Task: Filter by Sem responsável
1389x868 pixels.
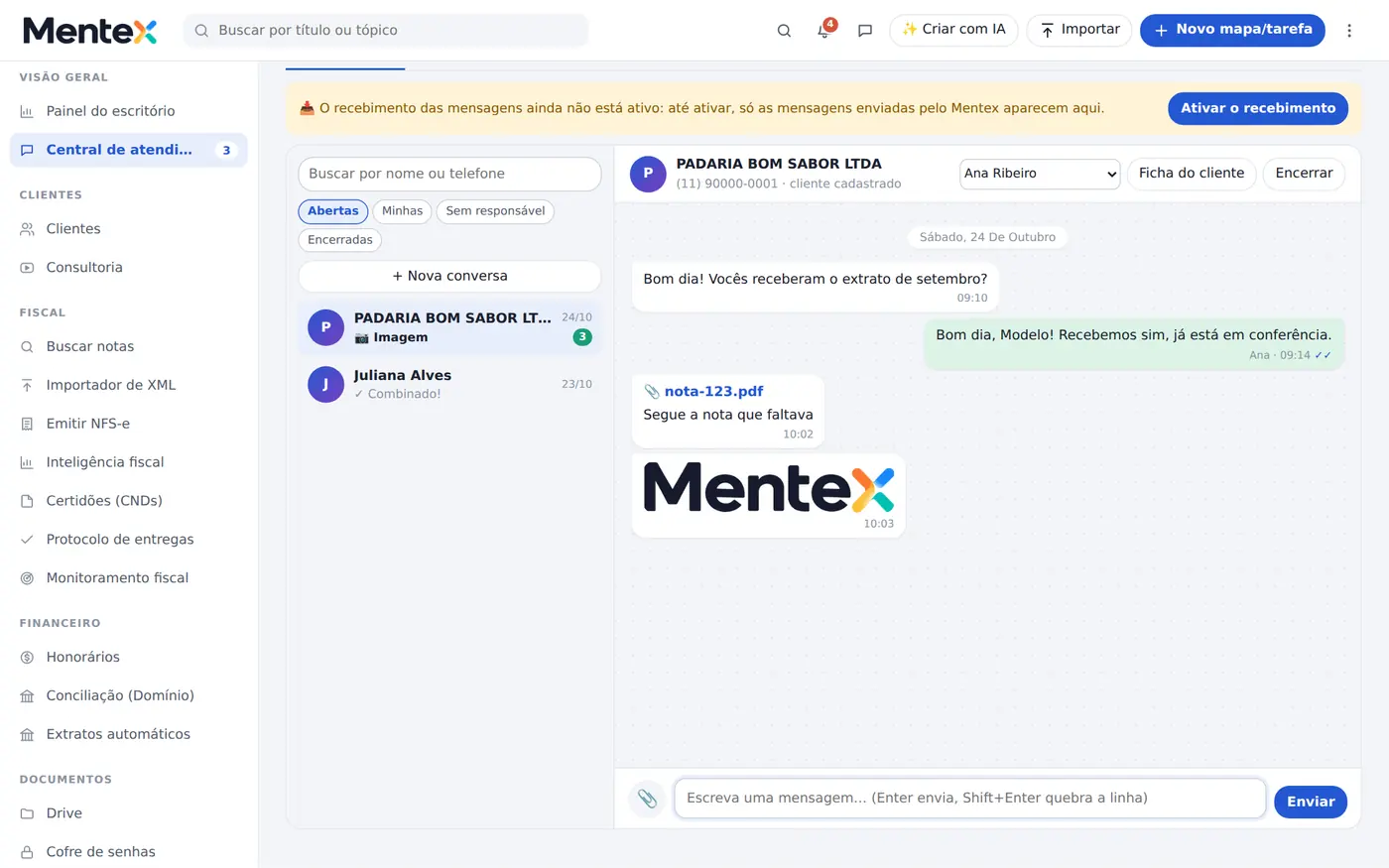Action: pyautogui.click(x=495, y=211)
